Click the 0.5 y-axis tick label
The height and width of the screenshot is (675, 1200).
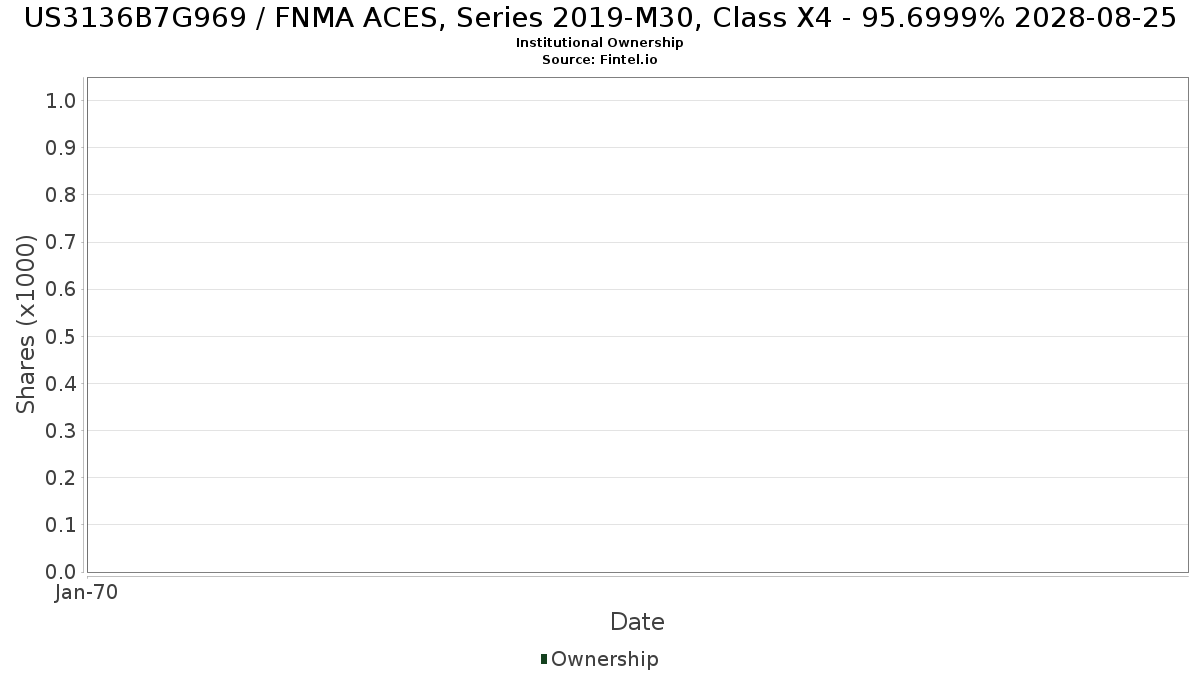tap(61, 336)
